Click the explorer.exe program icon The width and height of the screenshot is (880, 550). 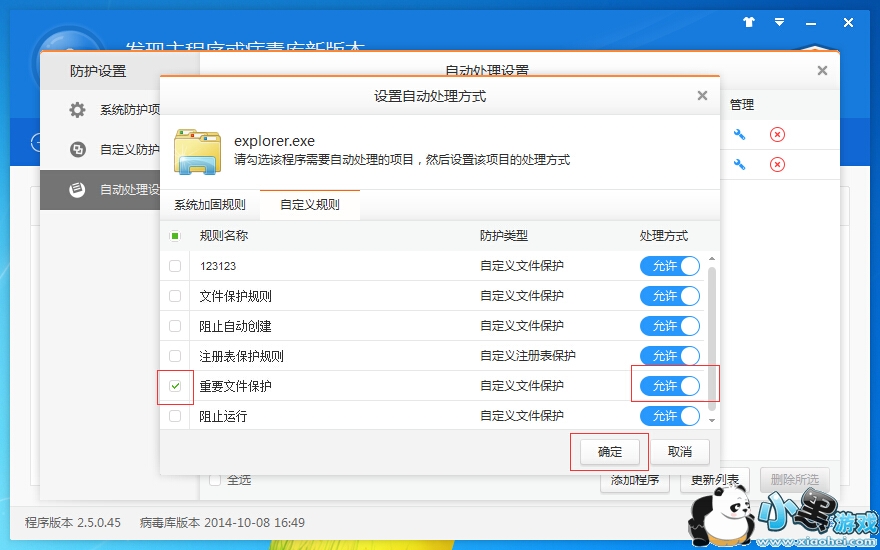pyautogui.click(x=198, y=151)
